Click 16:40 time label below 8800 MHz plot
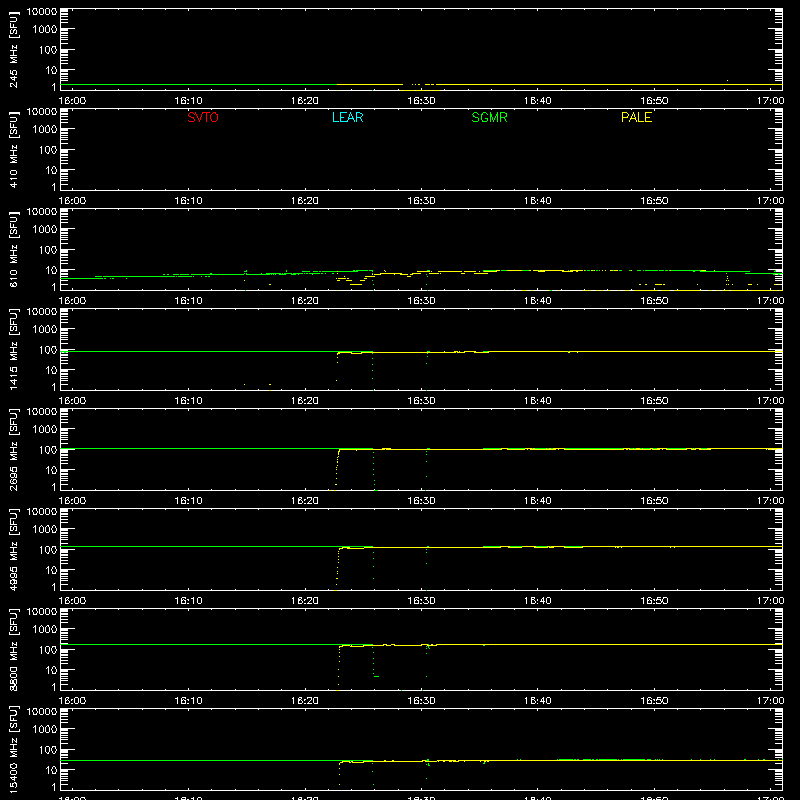The image size is (800, 800). click(537, 701)
